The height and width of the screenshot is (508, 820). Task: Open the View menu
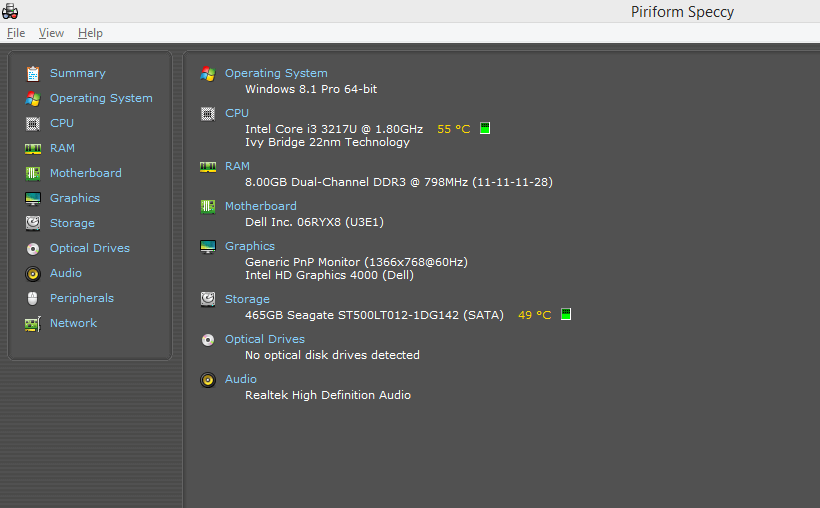pyautogui.click(x=51, y=33)
